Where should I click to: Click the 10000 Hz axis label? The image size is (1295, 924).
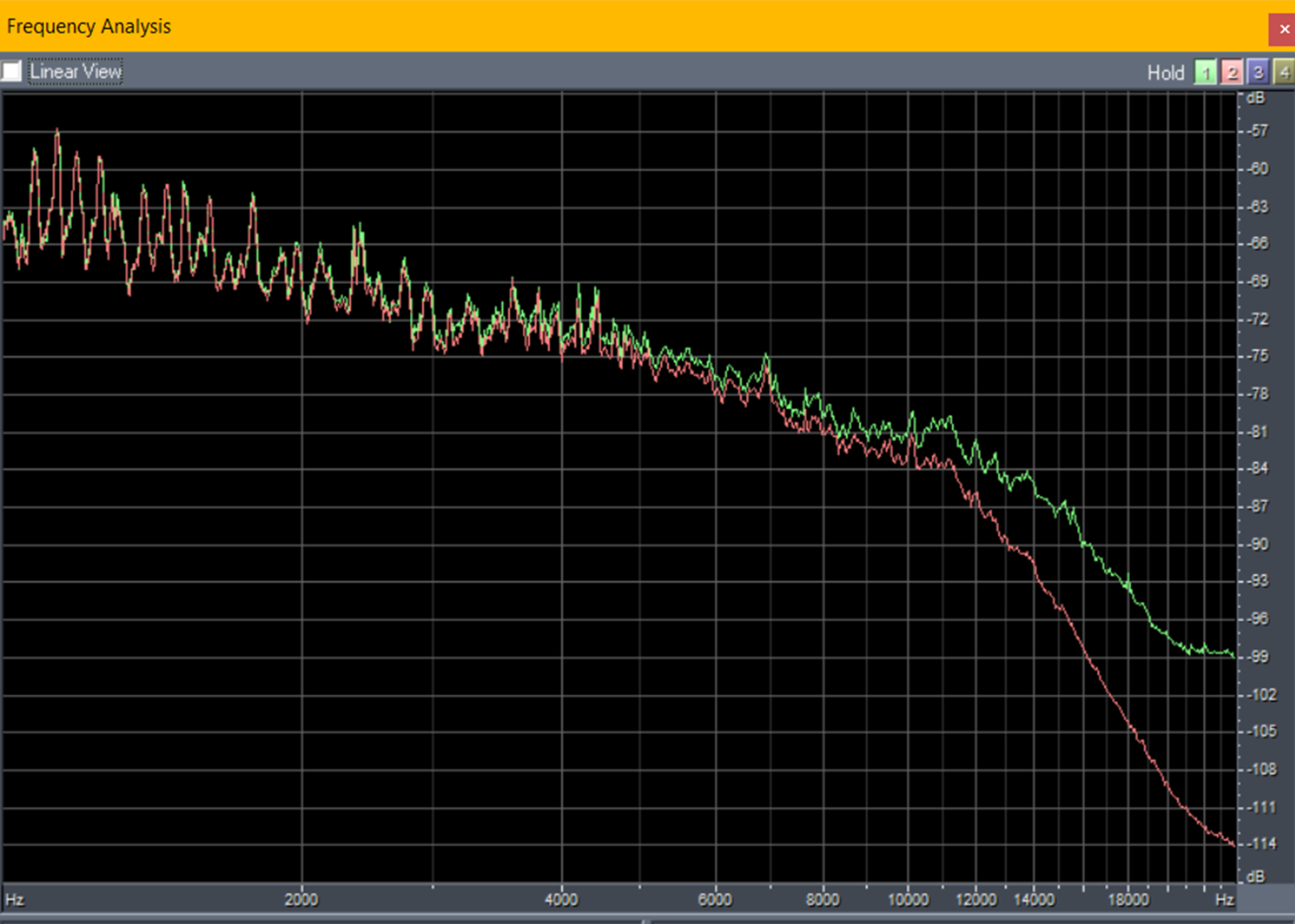coord(908,899)
